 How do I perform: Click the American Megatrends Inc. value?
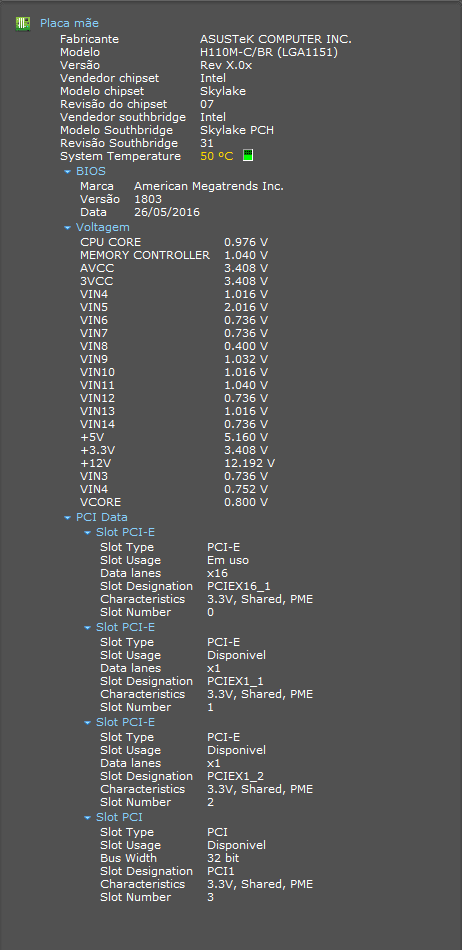pyautogui.click(x=209, y=186)
